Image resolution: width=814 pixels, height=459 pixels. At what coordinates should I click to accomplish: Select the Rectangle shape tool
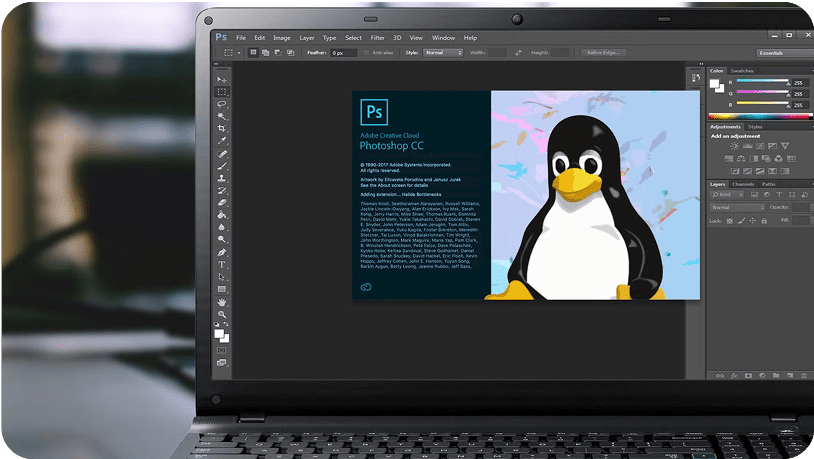(222, 289)
